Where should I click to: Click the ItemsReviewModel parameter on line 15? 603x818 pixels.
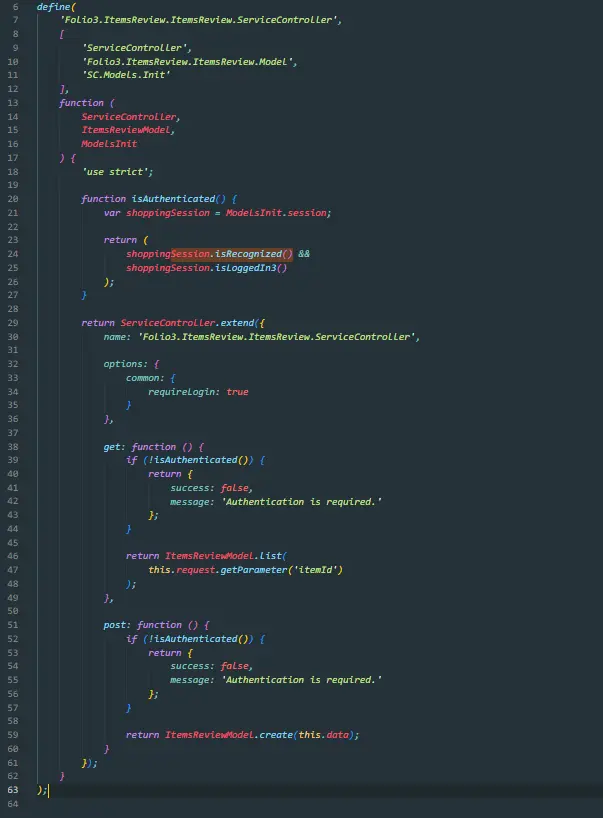point(126,130)
